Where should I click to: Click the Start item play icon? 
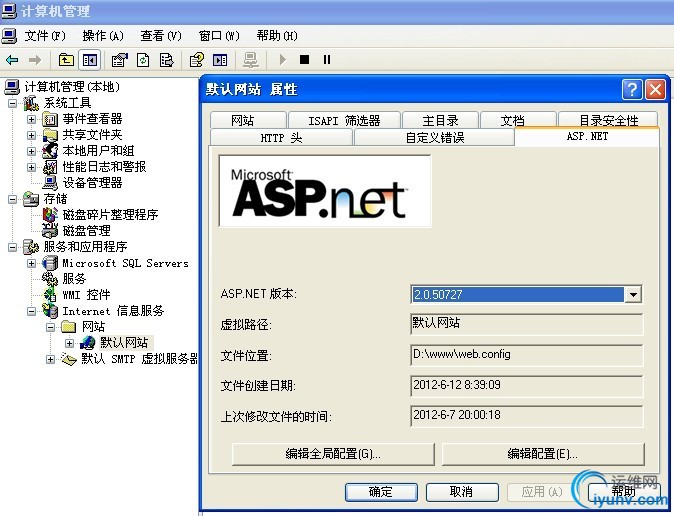point(282,60)
